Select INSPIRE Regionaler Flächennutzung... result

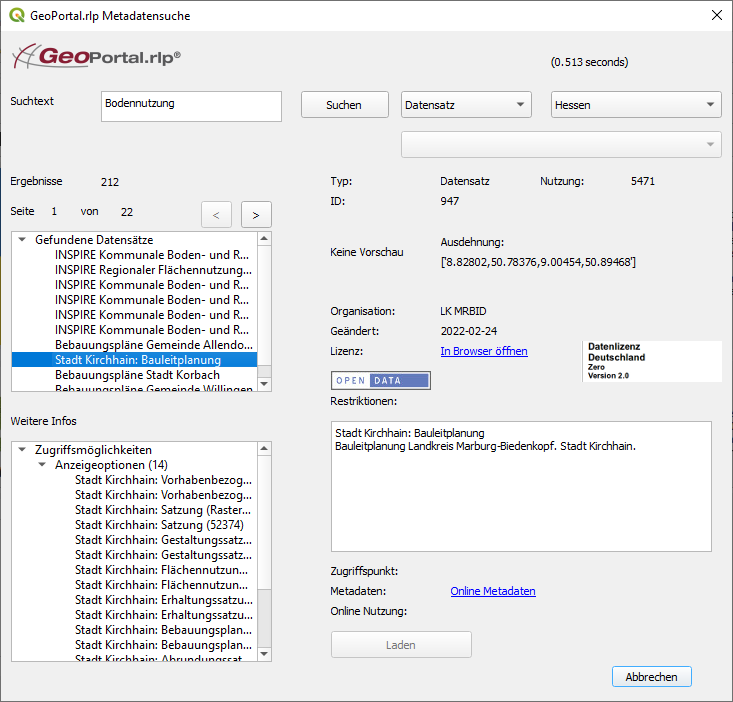click(x=153, y=270)
